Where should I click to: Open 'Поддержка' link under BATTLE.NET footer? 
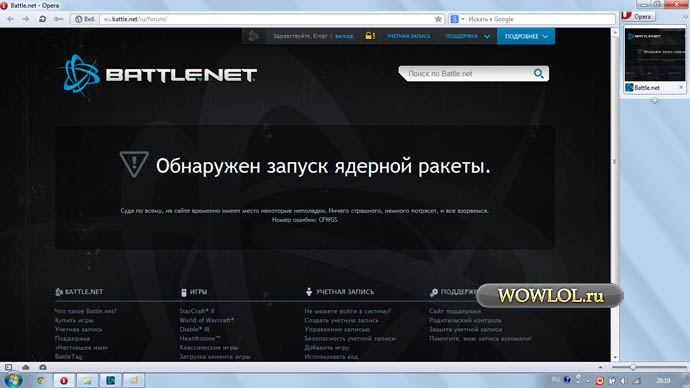tap(72, 339)
